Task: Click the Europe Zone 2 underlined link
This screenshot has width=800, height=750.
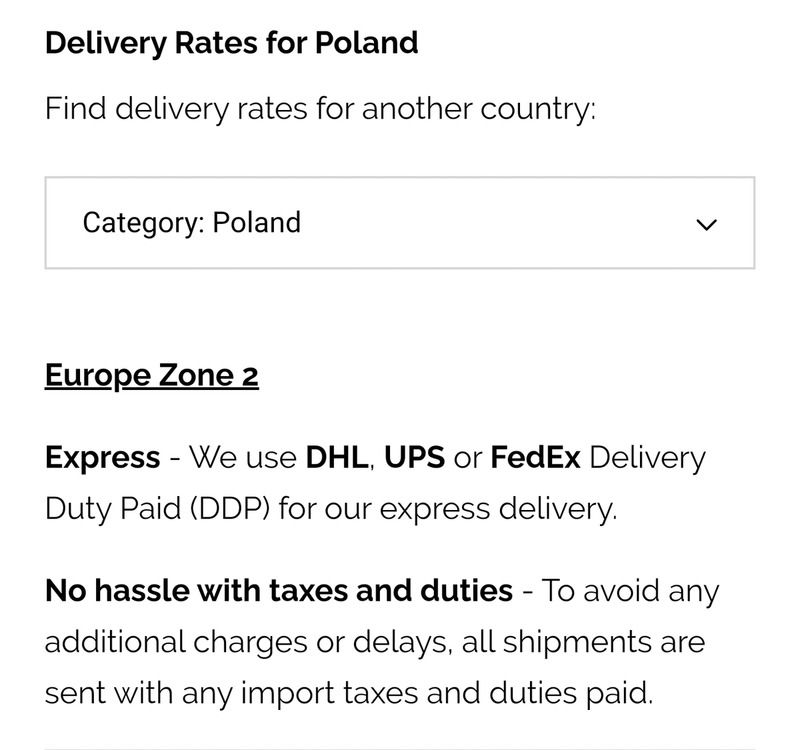Action: click(152, 376)
